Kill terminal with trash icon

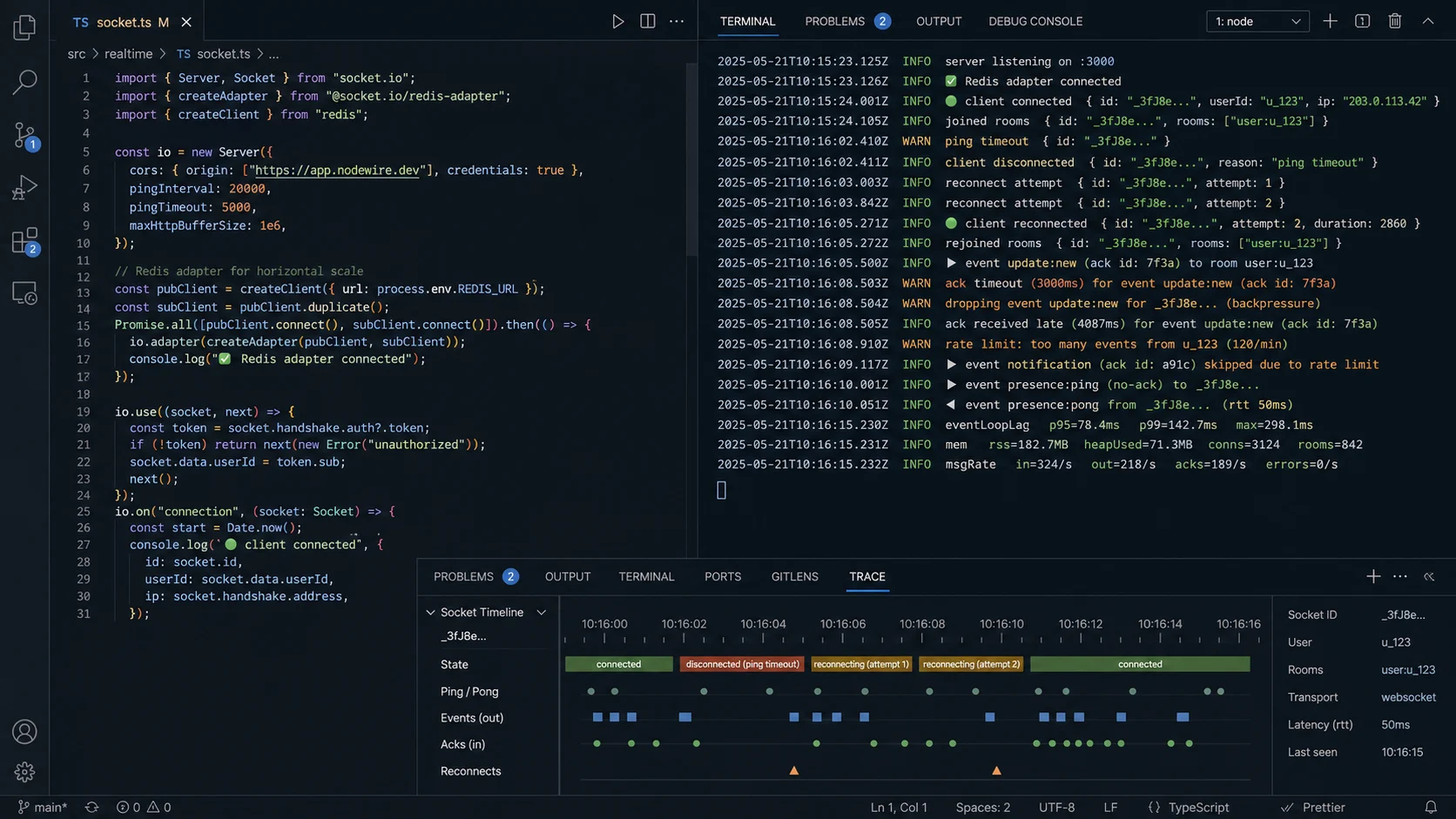click(x=1394, y=21)
